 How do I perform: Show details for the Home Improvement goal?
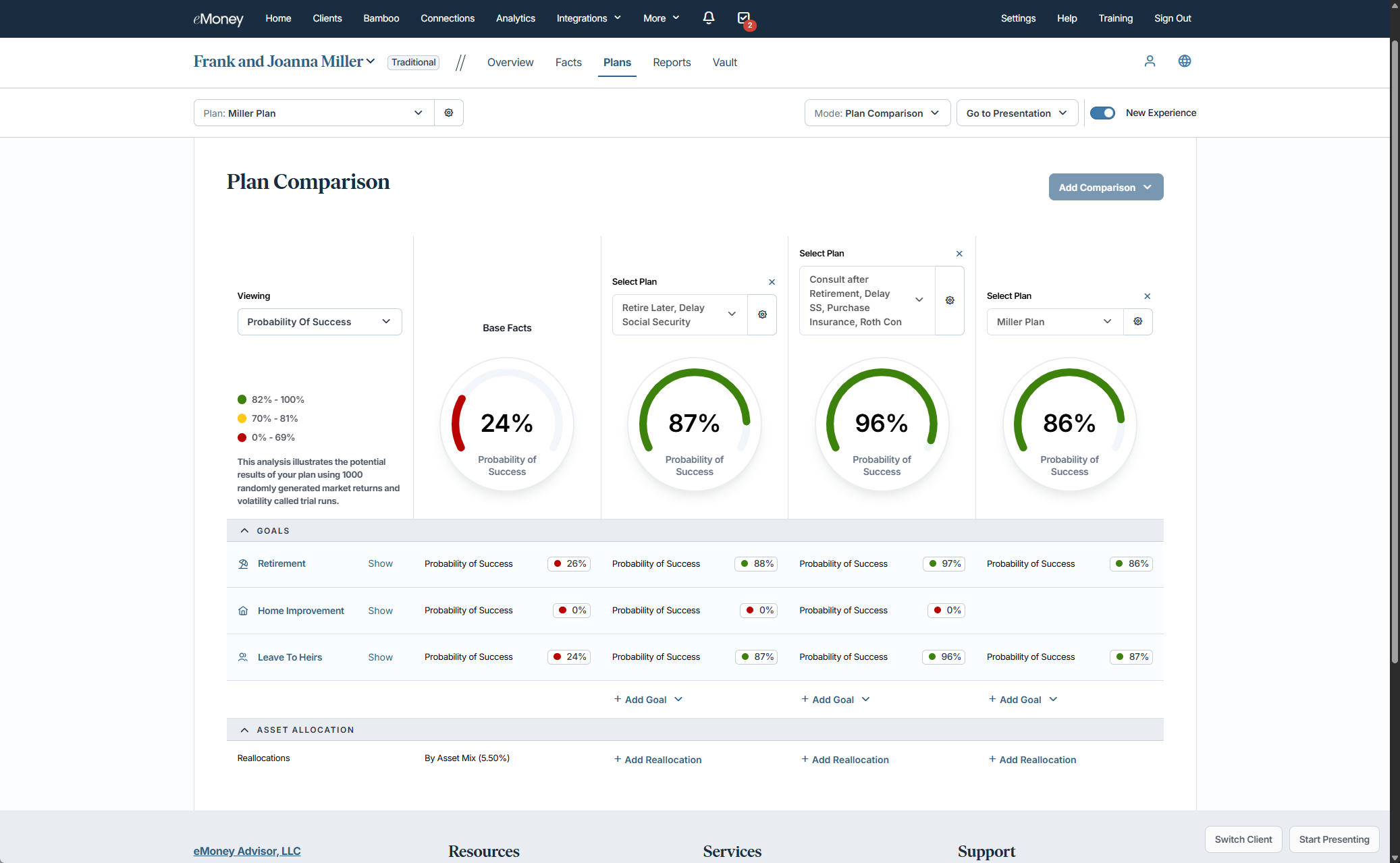coord(380,611)
